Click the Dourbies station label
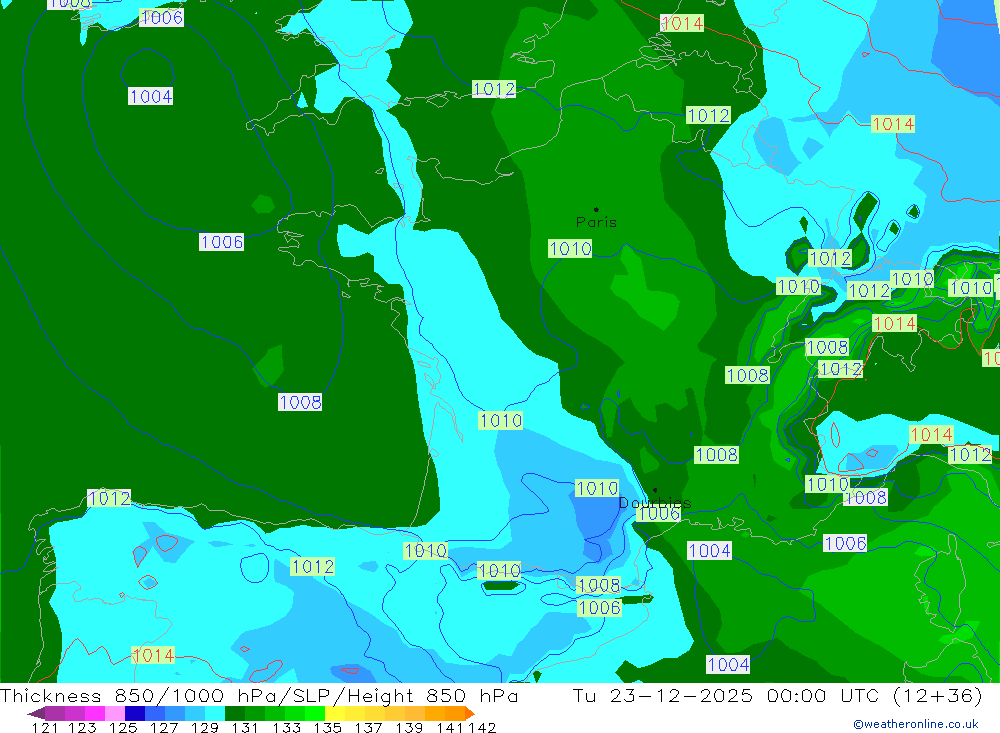This screenshot has height=733, width=1000. (x=655, y=503)
